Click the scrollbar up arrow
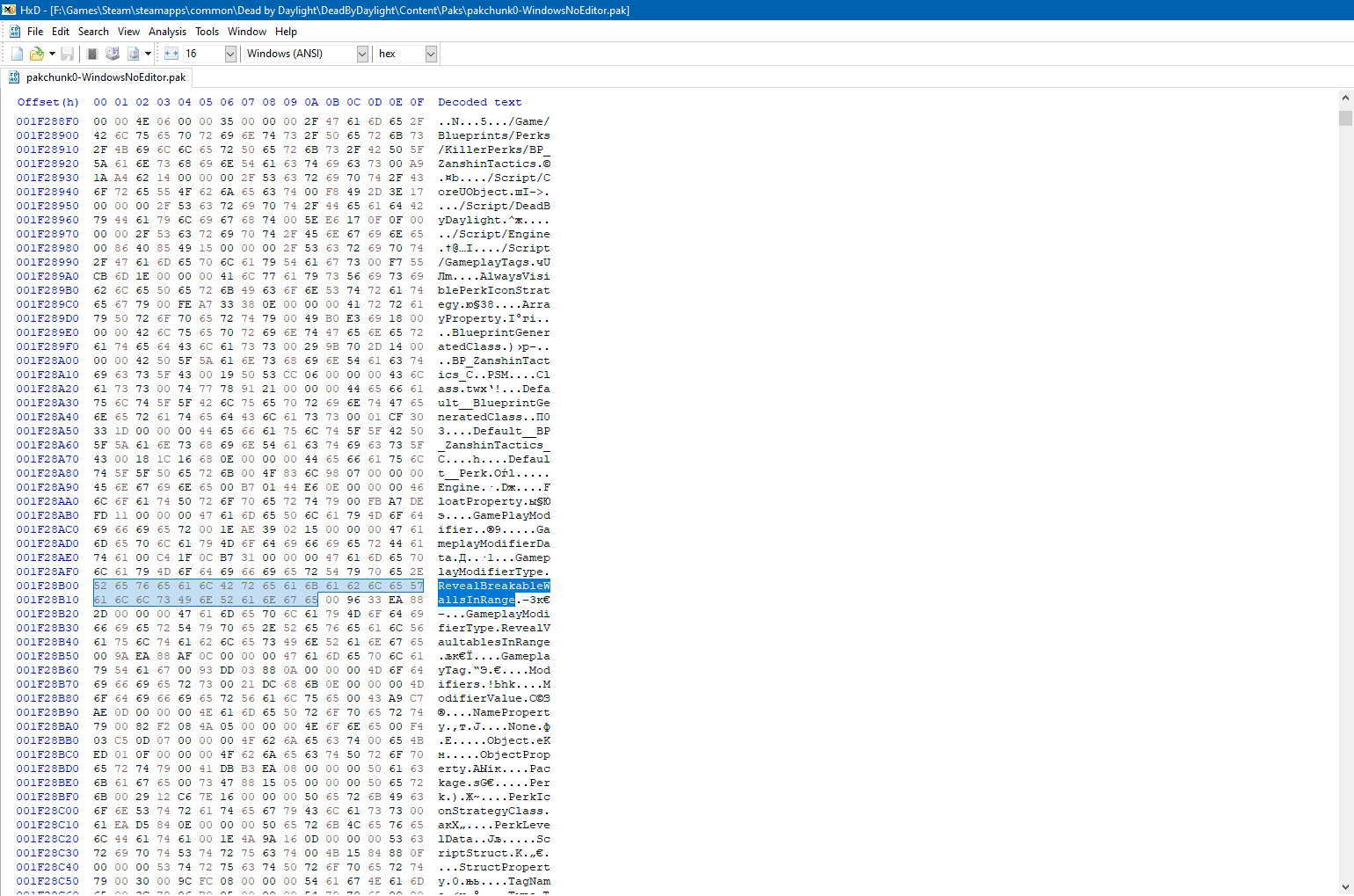 coord(1345,98)
